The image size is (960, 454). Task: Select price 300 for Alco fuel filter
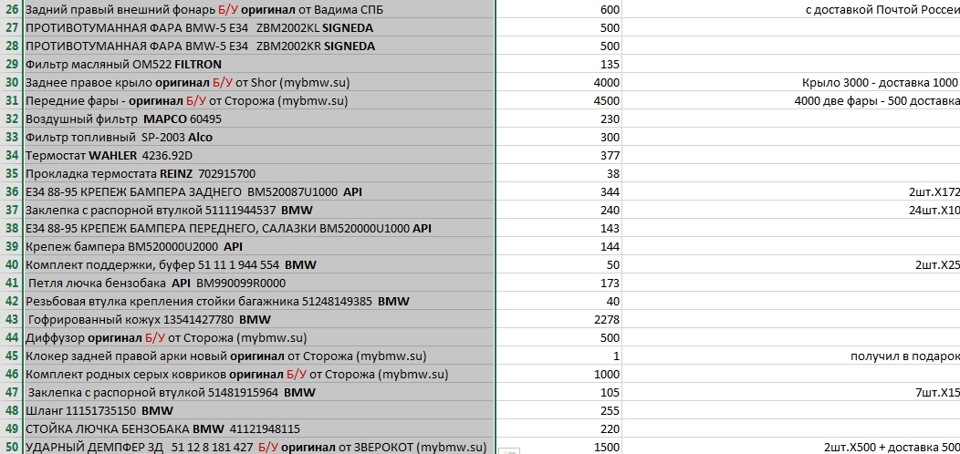coord(559,137)
